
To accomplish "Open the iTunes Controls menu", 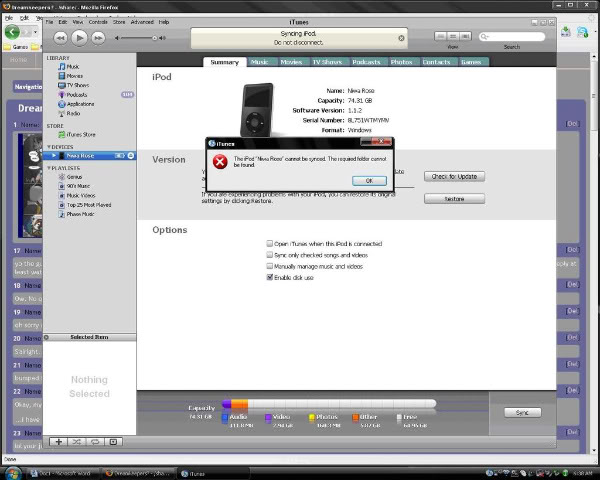I will (98, 22).
